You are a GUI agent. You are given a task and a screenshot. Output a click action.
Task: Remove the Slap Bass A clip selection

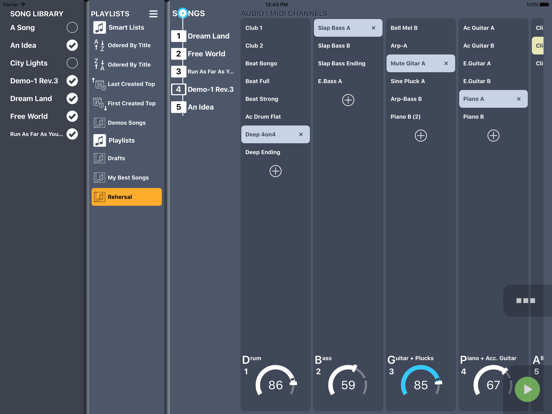coord(374,28)
